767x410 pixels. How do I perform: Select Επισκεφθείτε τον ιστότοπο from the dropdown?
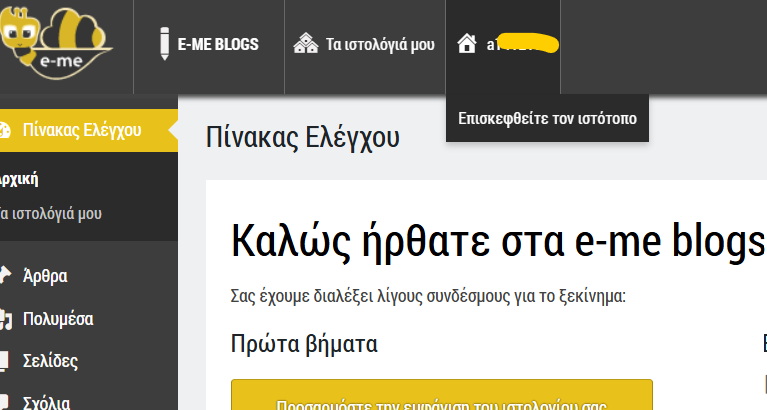(x=547, y=118)
